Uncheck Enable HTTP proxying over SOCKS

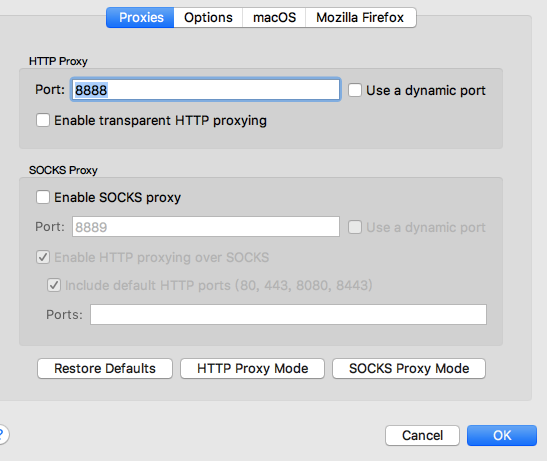click(x=43, y=257)
